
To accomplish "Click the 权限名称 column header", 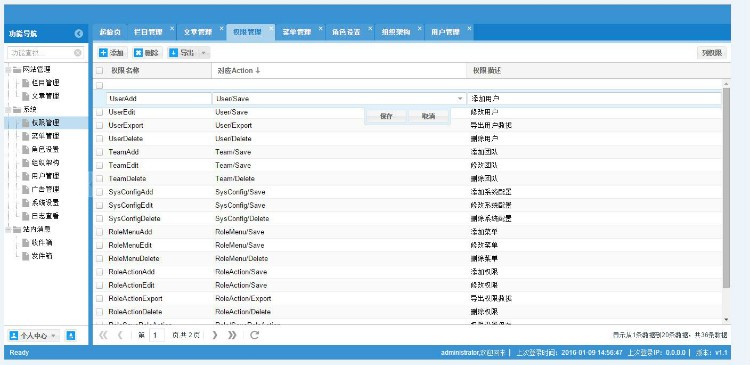I will [x=158, y=70].
